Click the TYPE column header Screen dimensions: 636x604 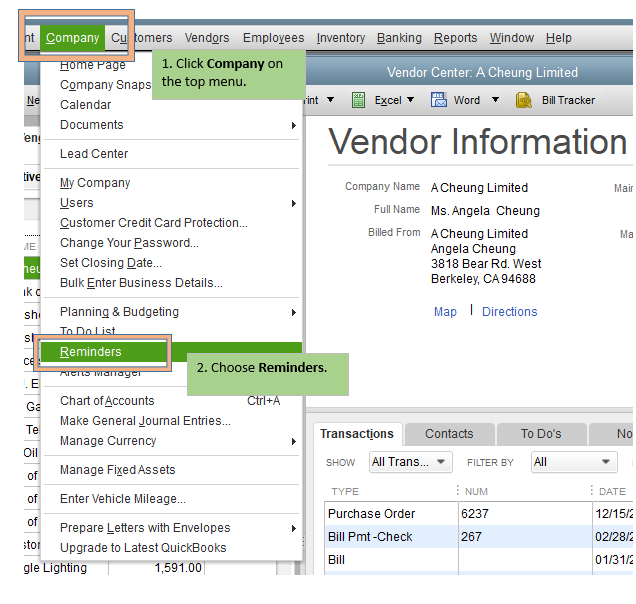(345, 492)
